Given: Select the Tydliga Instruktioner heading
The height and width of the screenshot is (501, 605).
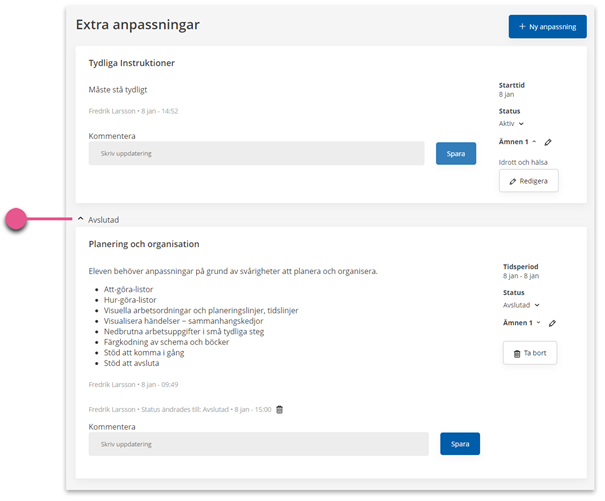Looking at the screenshot, I should point(132,63).
